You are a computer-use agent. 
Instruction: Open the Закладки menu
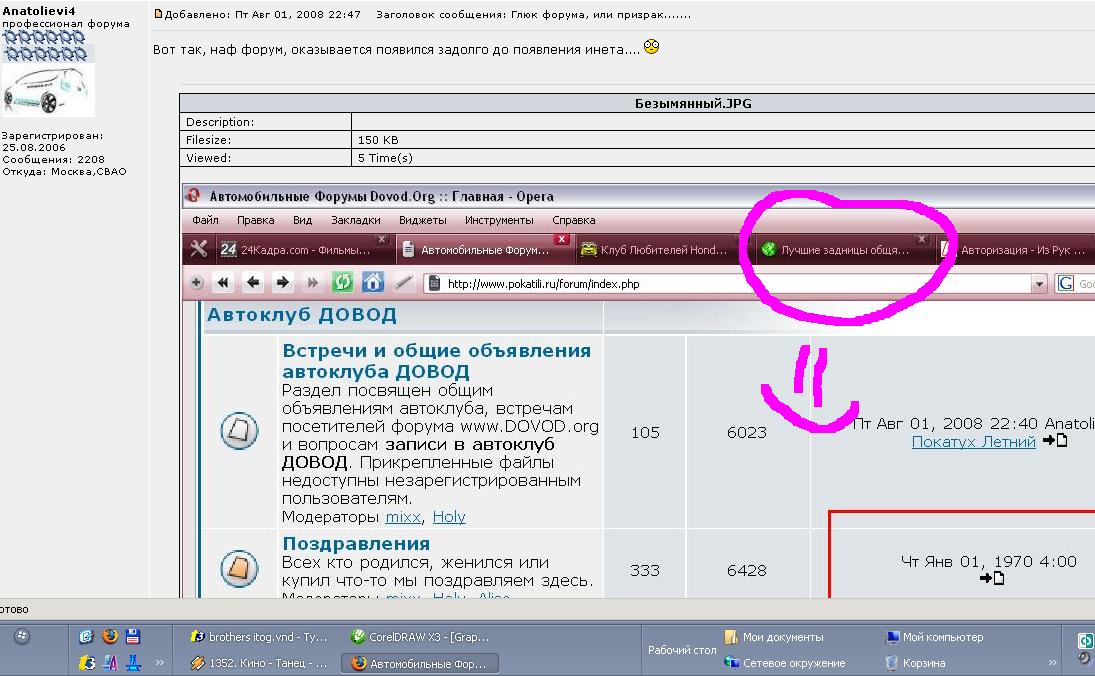pyautogui.click(x=355, y=220)
